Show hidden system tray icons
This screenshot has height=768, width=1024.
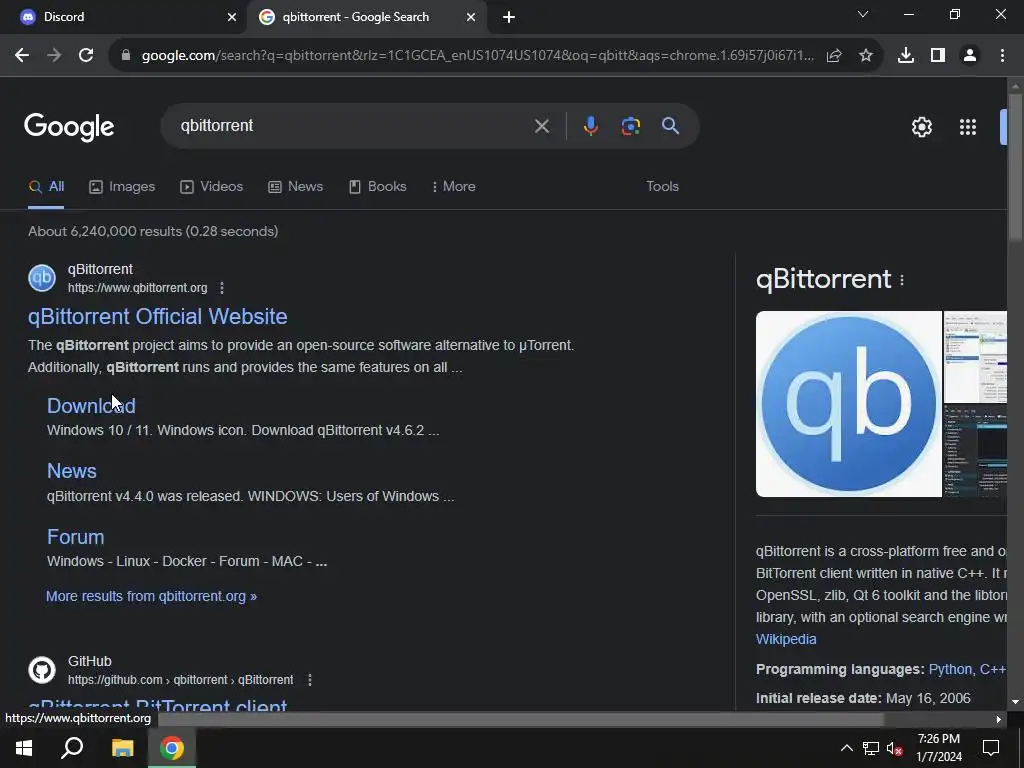pos(846,748)
